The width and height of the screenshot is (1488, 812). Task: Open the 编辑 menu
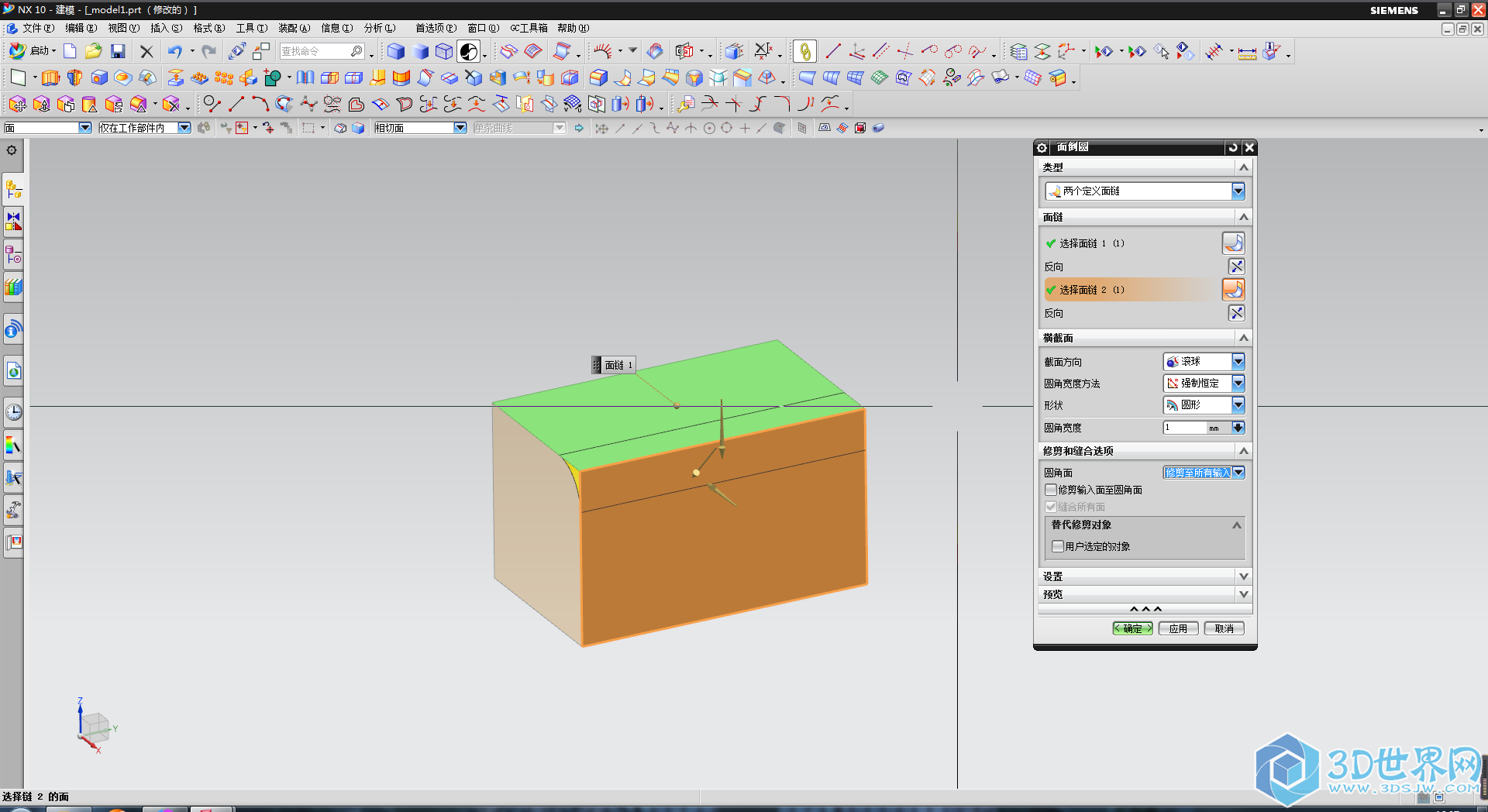(81, 28)
